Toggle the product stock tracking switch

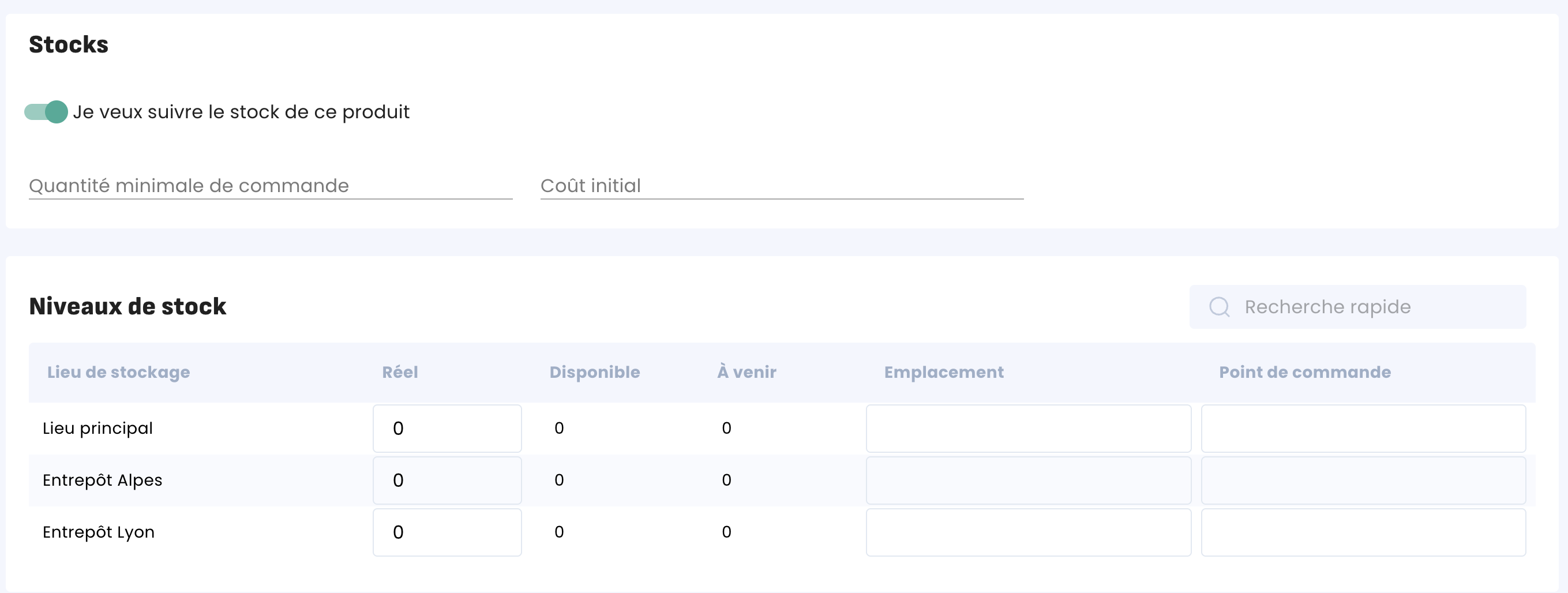(46, 112)
